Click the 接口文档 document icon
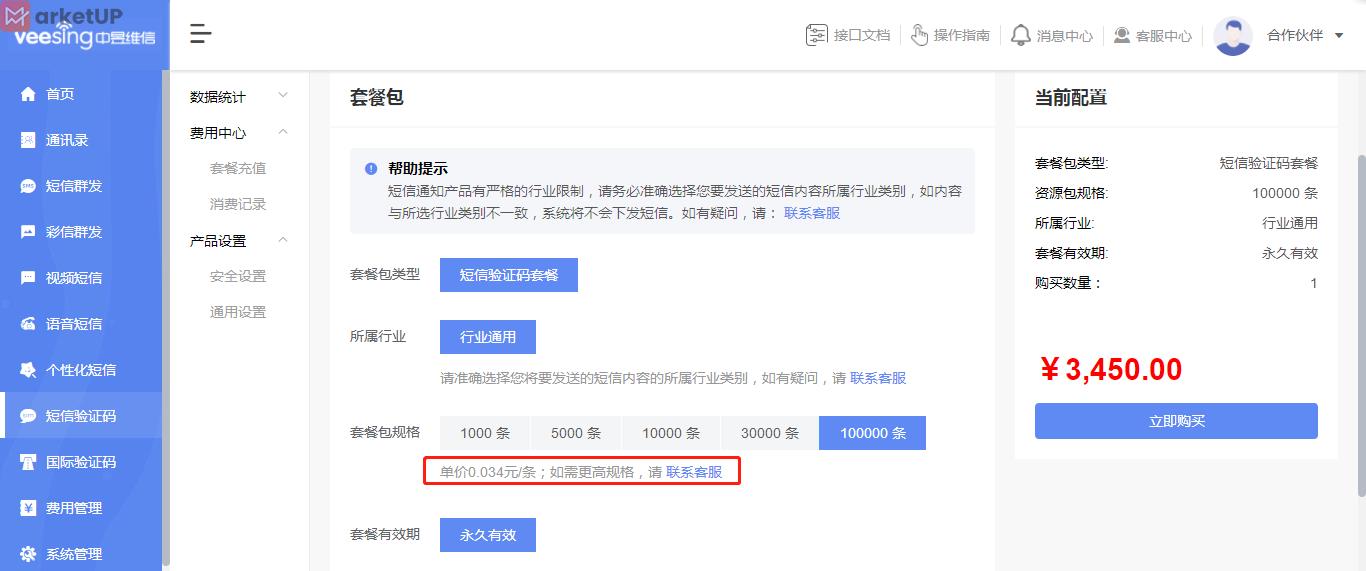The width and height of the screenshot is (1366, 571). [817, 35]
